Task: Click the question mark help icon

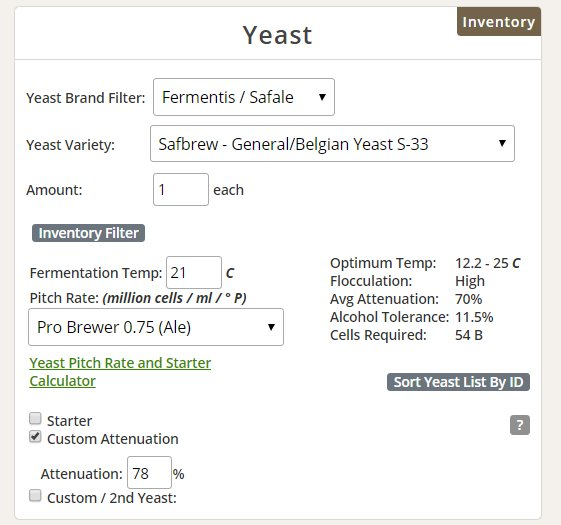Action: click(x=519, y=425)
